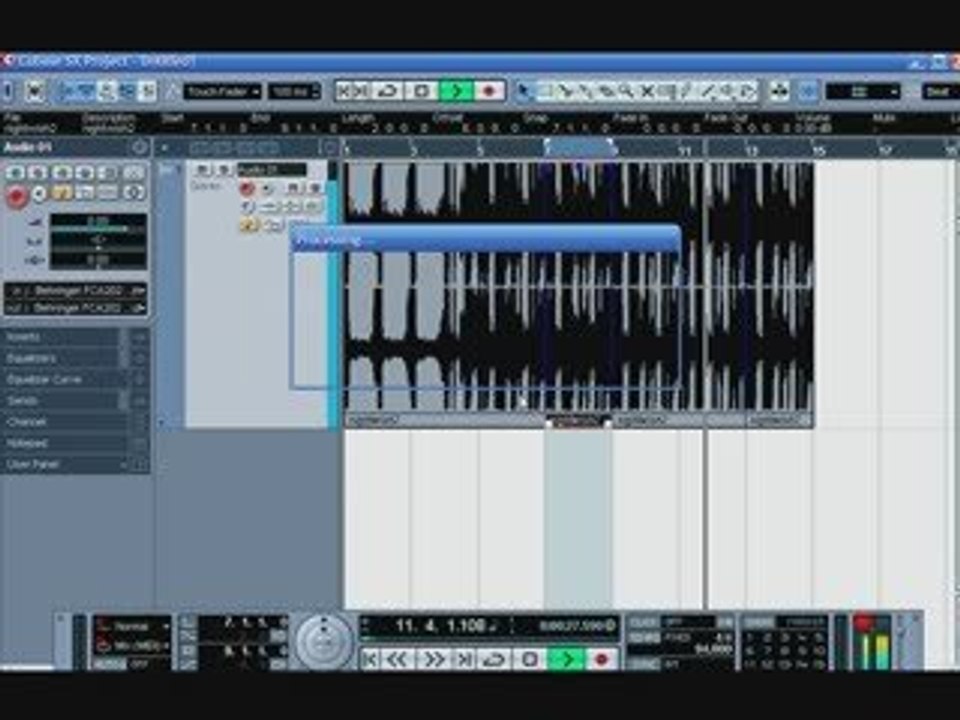Expand the Equalizers section in the Inspector

[x=75, y=358]
